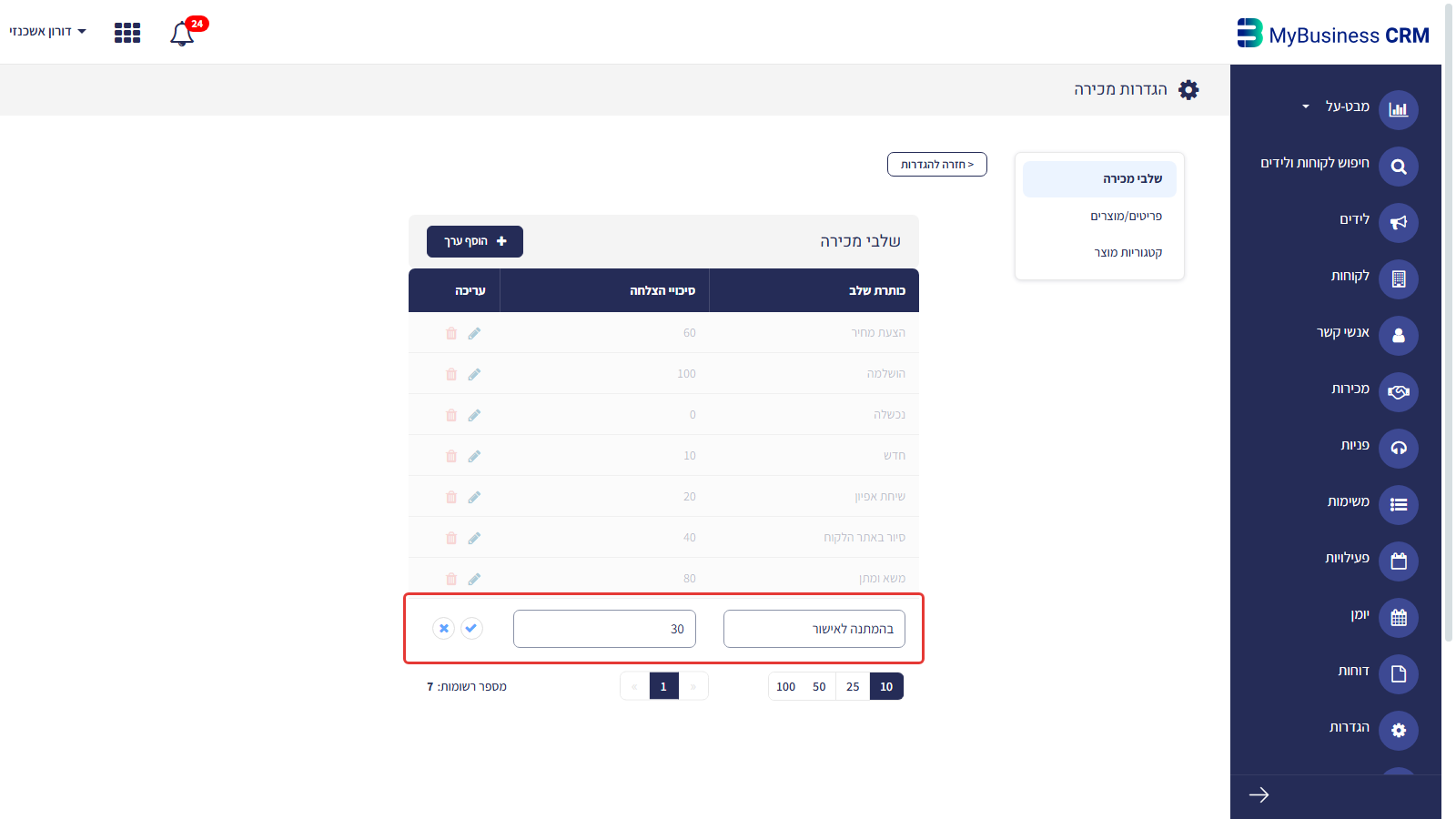
Task: Click the חזרה להגדרות back button
Action: pos(937,165)
